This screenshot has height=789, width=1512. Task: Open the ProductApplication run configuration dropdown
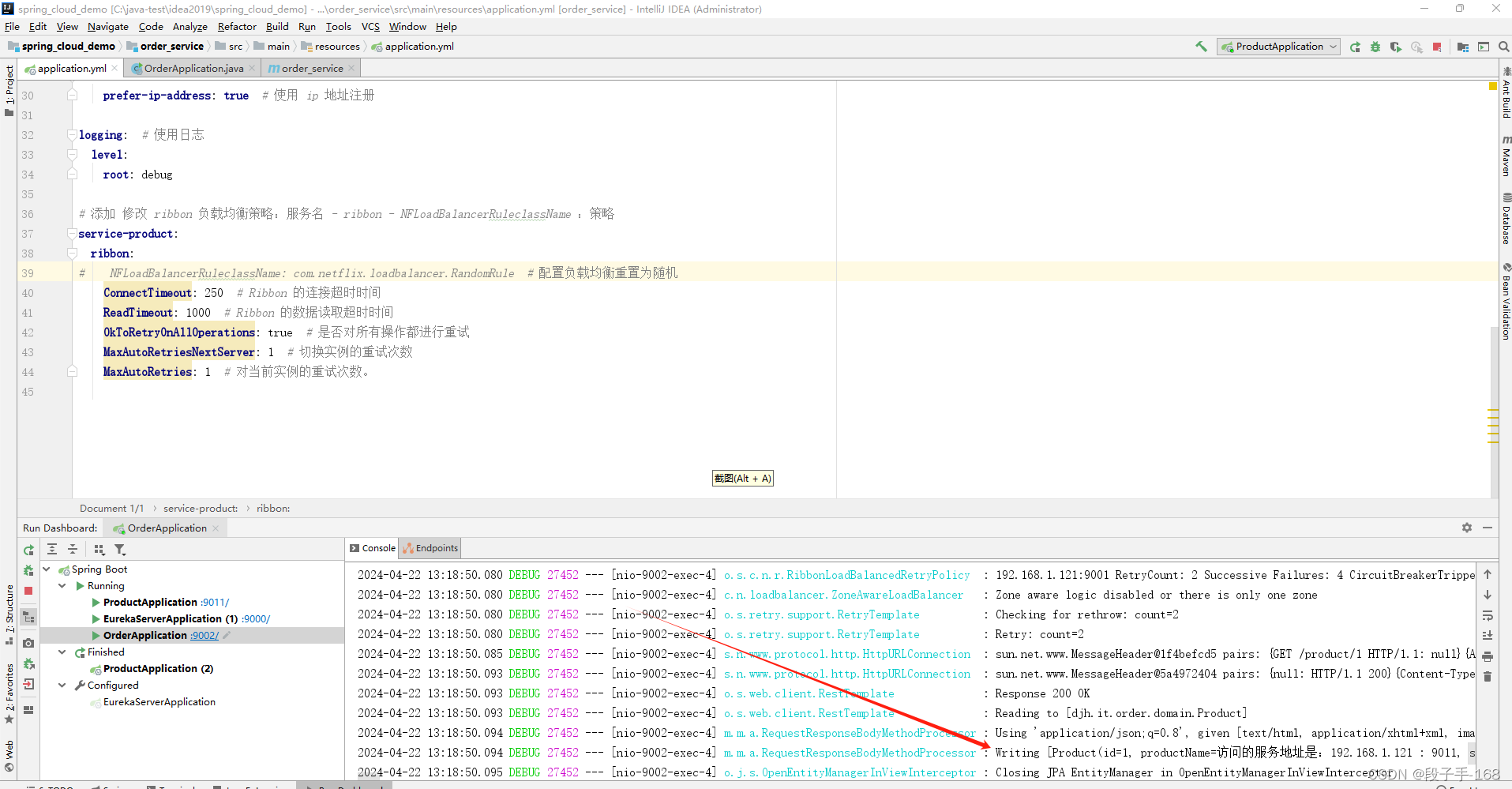tap(1278, 47)
